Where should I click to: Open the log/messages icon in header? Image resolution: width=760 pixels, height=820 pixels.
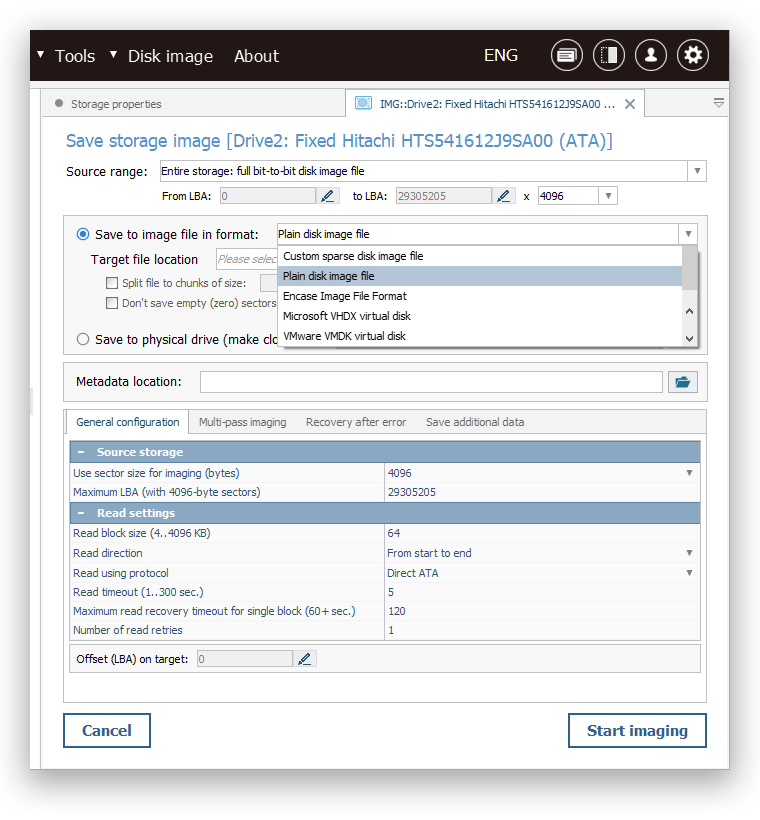[566, 55]
